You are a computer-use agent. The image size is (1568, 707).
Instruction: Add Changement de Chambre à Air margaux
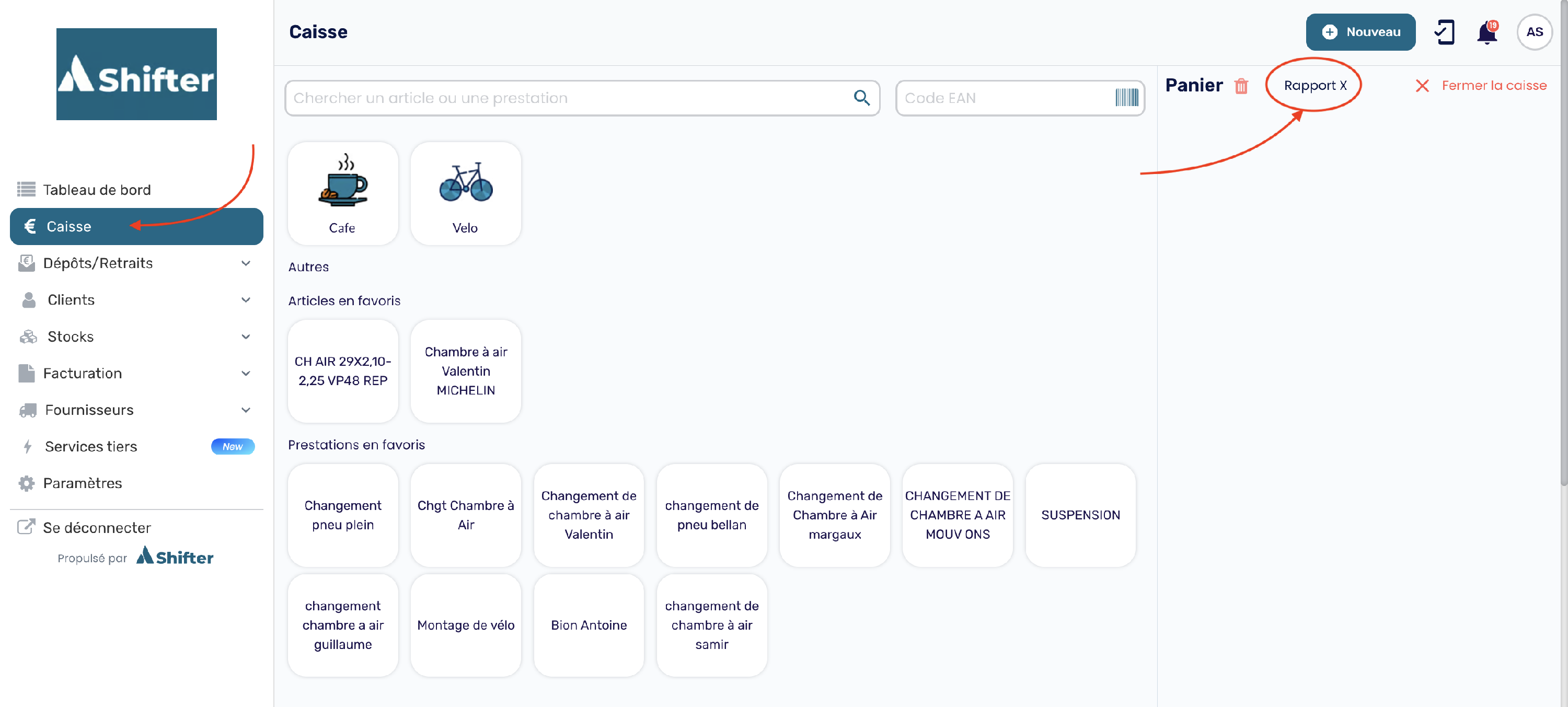tap(835, 515)
